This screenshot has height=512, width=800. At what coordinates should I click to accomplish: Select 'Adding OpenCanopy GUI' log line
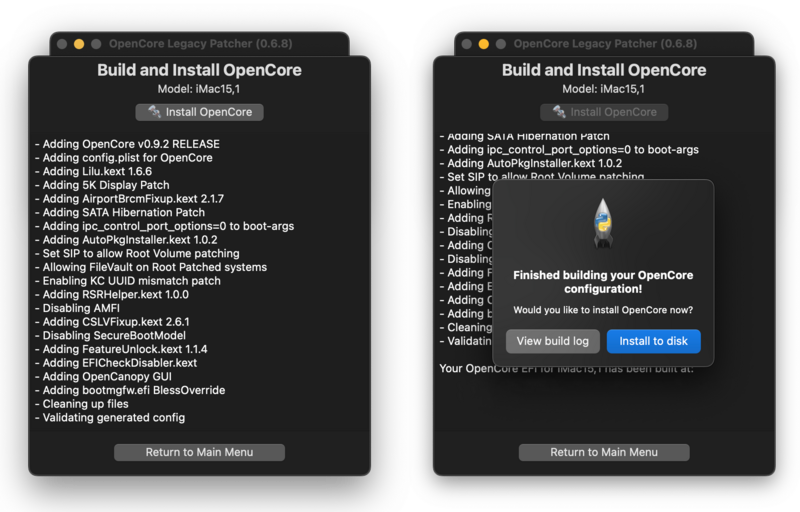coord(104,377)
